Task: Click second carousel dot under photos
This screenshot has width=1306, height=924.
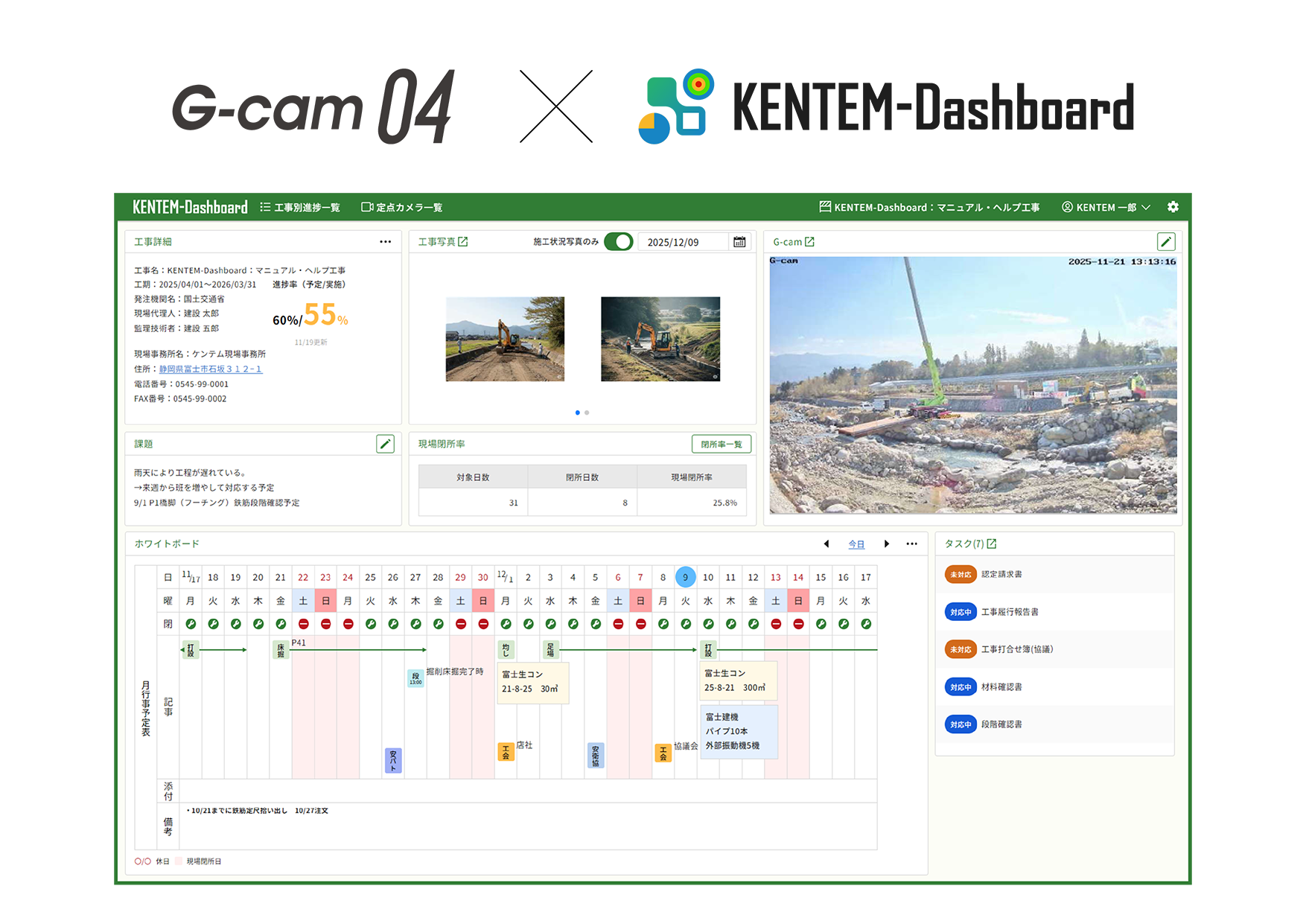Action: pyautogui.click(x=587, y=412)
